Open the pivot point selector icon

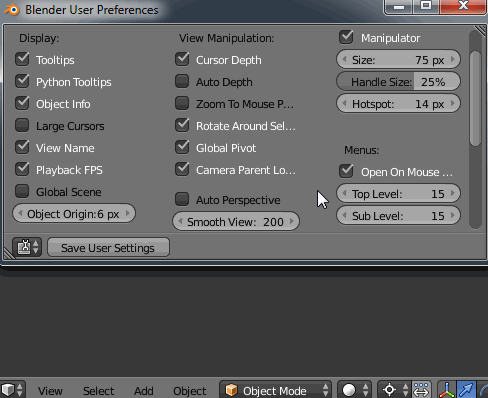[389, 390]
